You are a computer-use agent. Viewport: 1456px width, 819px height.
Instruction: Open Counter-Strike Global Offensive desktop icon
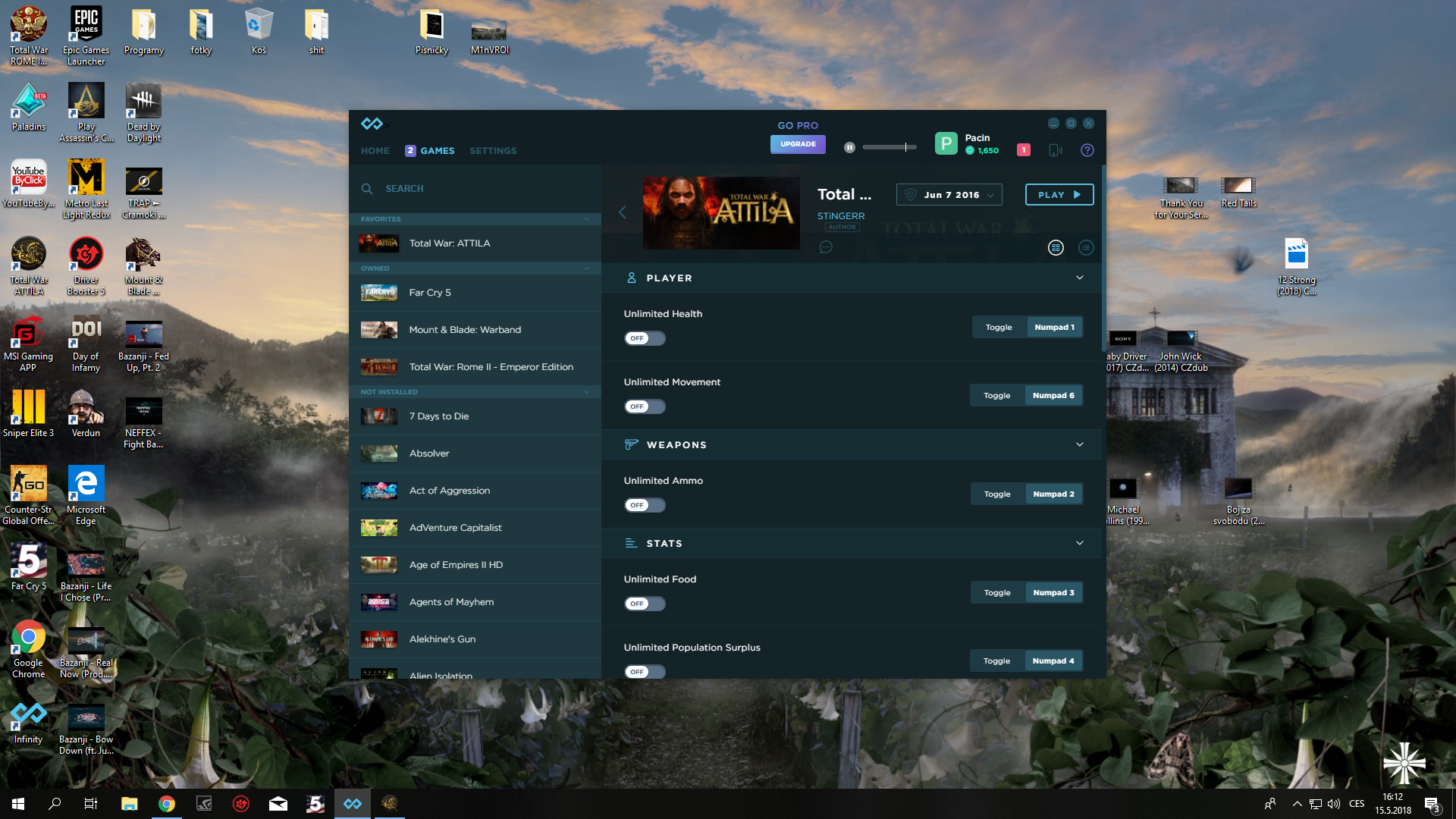click(28, 496)
